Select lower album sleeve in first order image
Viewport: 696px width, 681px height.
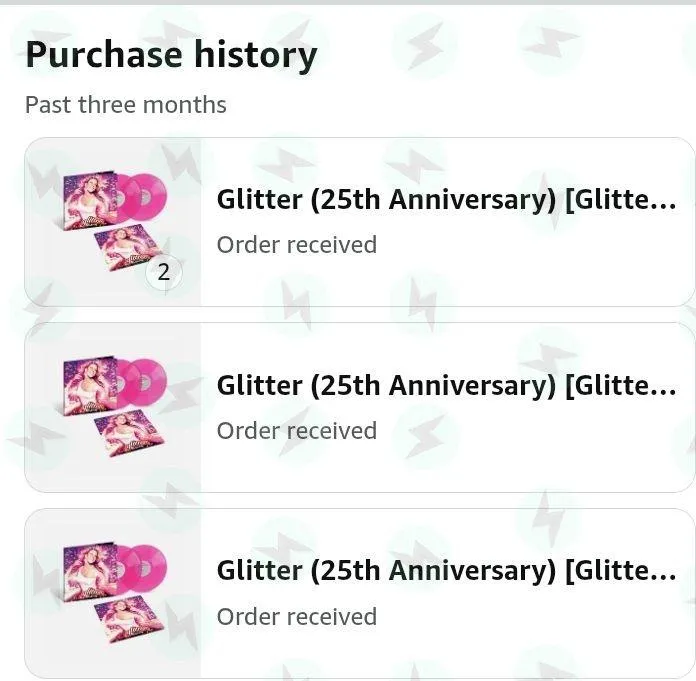point(128,247)
